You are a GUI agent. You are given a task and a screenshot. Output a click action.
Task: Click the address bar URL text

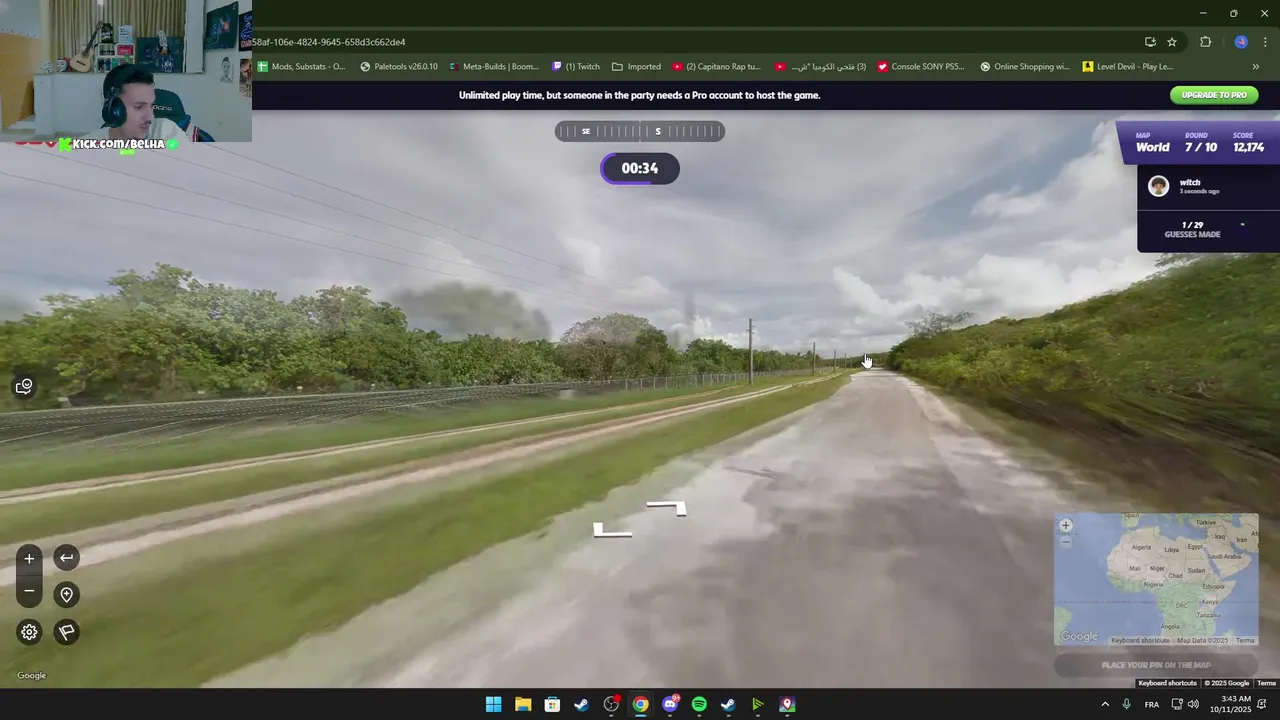(x=329, y=42)
